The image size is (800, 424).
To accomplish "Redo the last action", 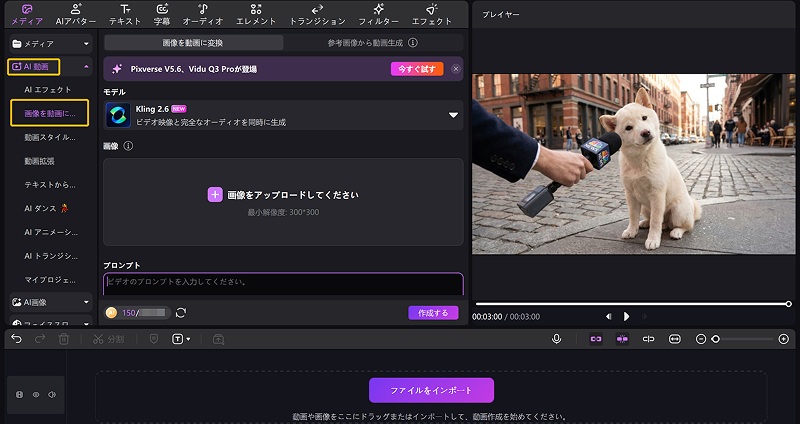I will click(x=40, y=339).
